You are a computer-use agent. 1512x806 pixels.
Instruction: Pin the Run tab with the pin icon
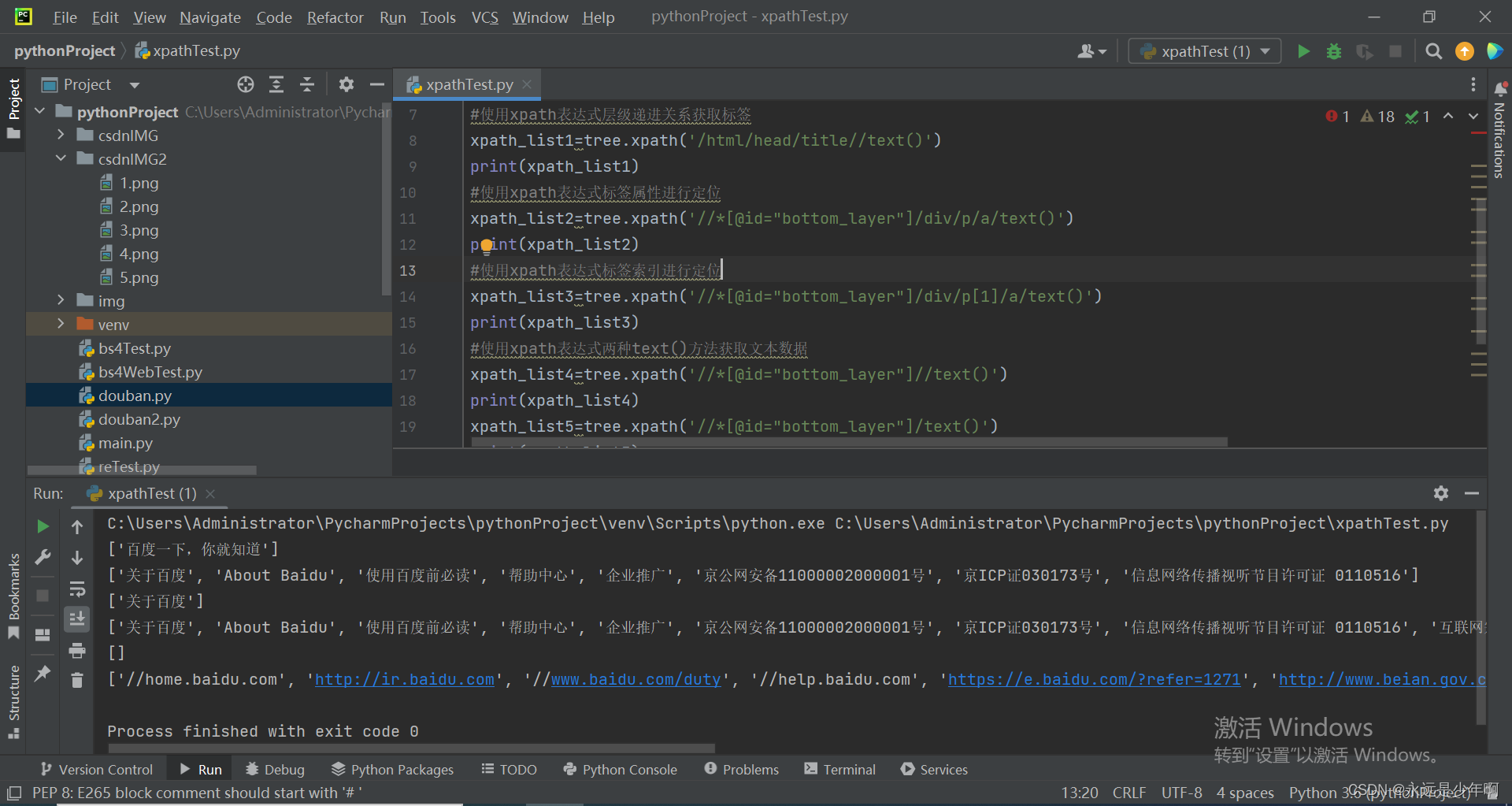pos(43,673)
